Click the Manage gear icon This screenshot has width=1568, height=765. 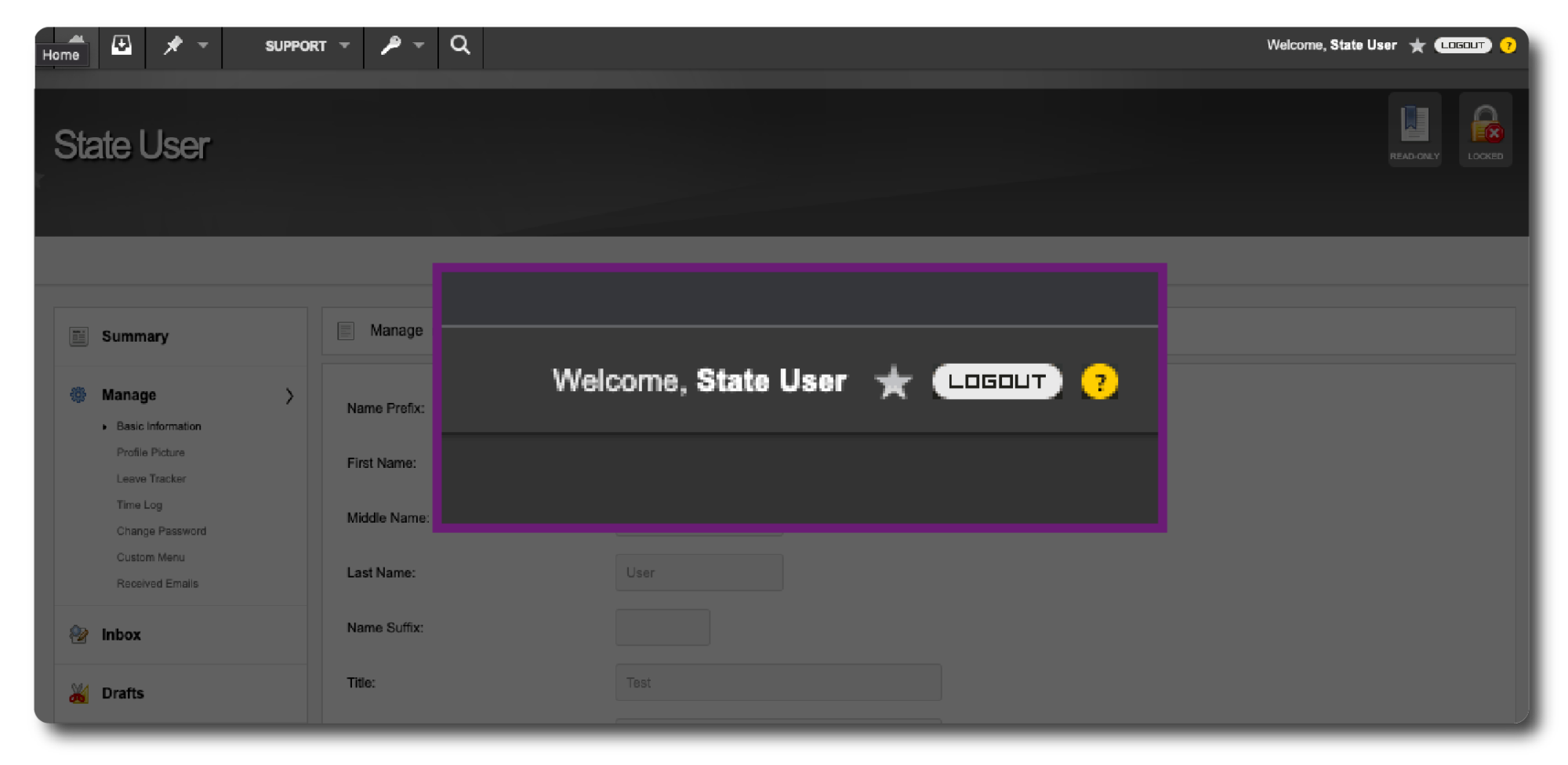(x=78, y=395)
